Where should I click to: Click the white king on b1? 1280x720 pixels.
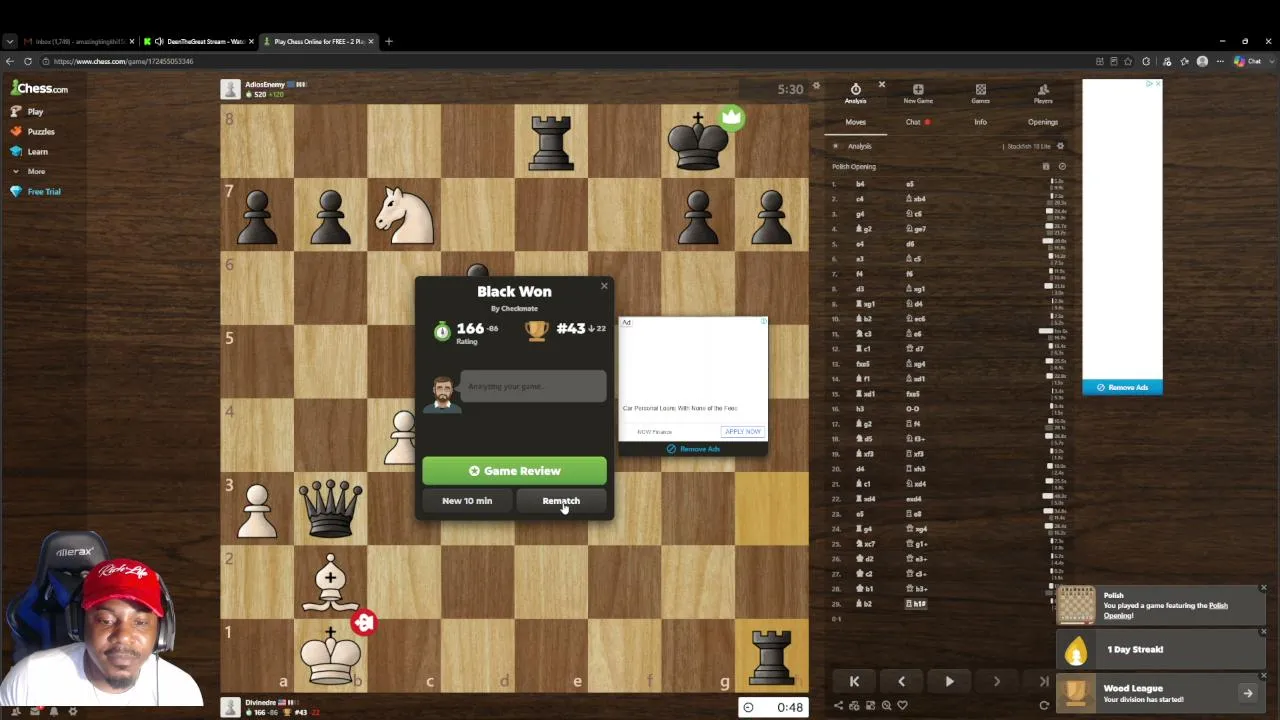click(330, 655)
